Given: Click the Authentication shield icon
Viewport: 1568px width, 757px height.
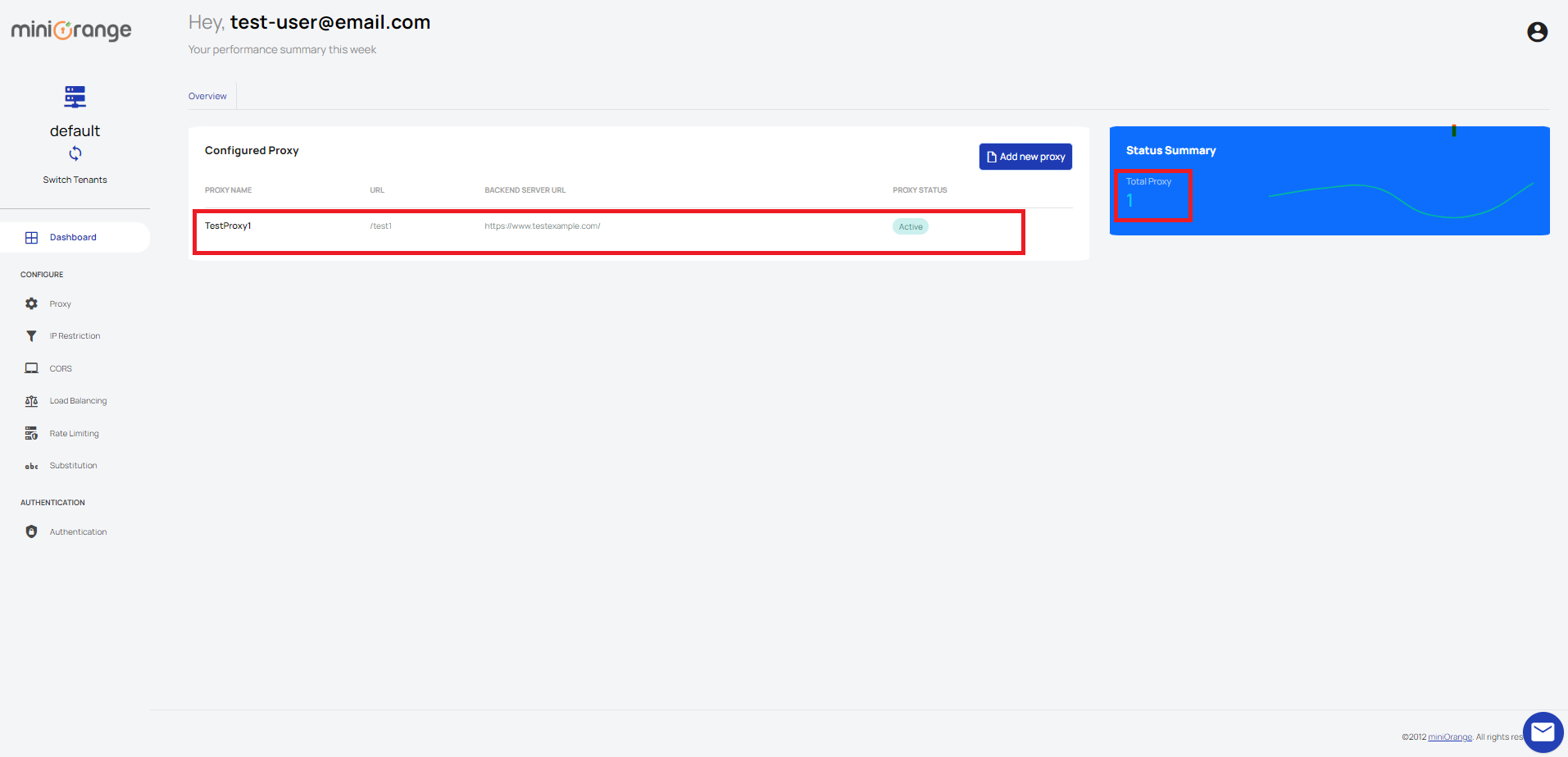Looking at the screenshot, I should (31, 531).
